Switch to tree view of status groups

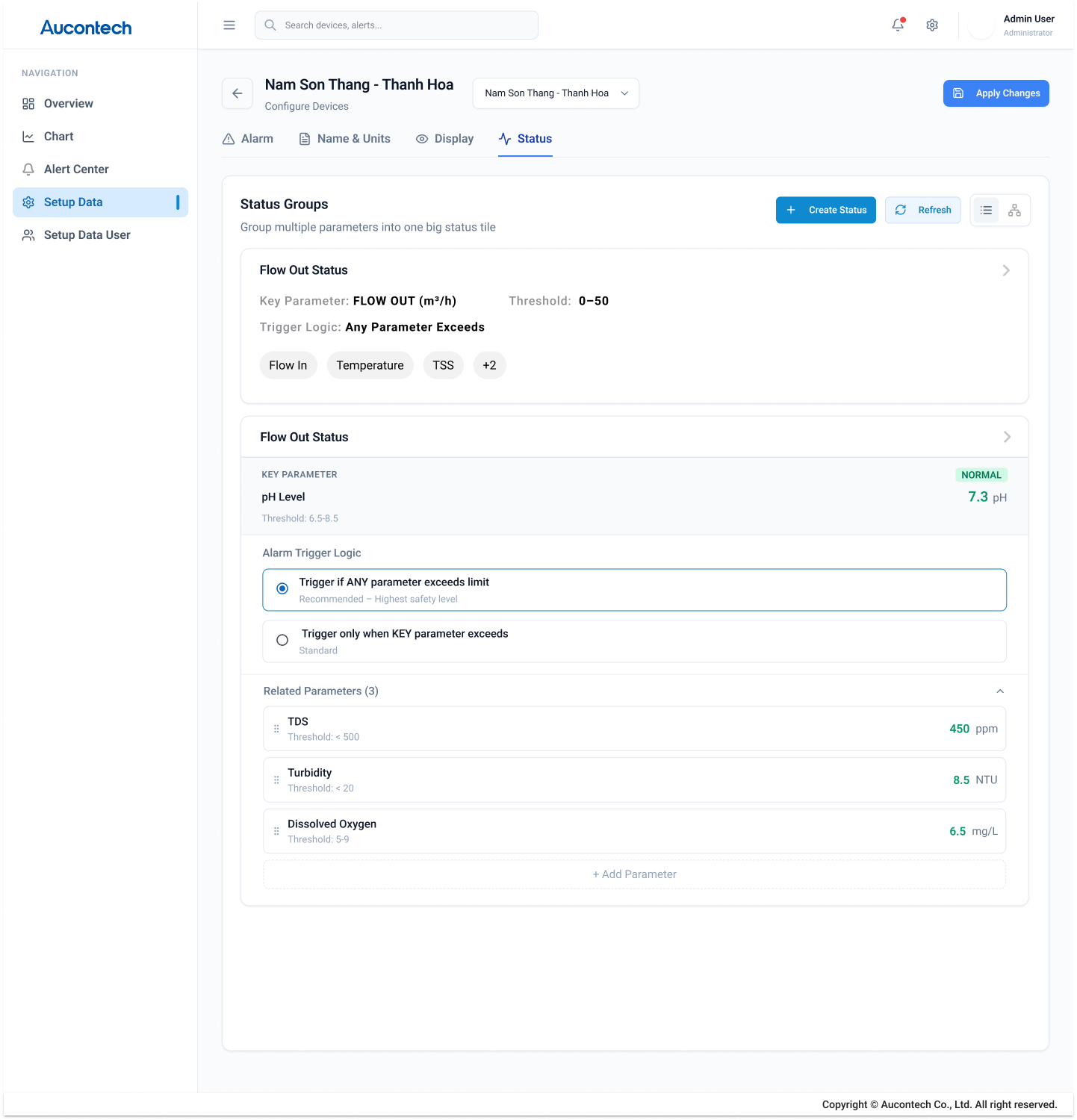pos(1014,210)
